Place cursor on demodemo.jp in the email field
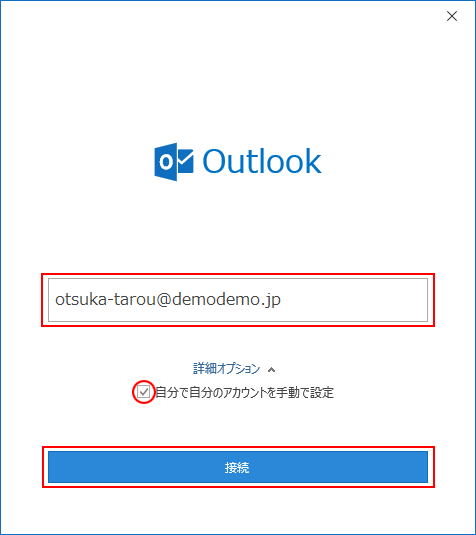476x535 pixels. point(227,300)
